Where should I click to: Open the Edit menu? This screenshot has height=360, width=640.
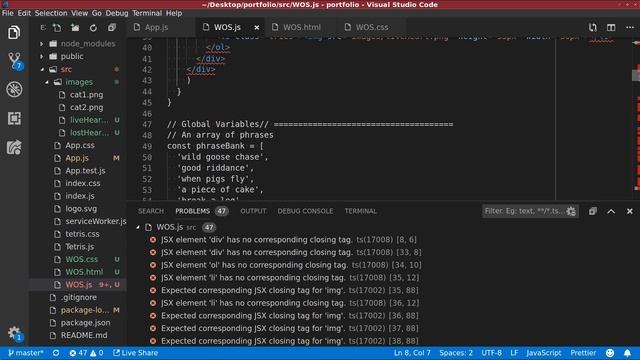(x=24, y=13)
